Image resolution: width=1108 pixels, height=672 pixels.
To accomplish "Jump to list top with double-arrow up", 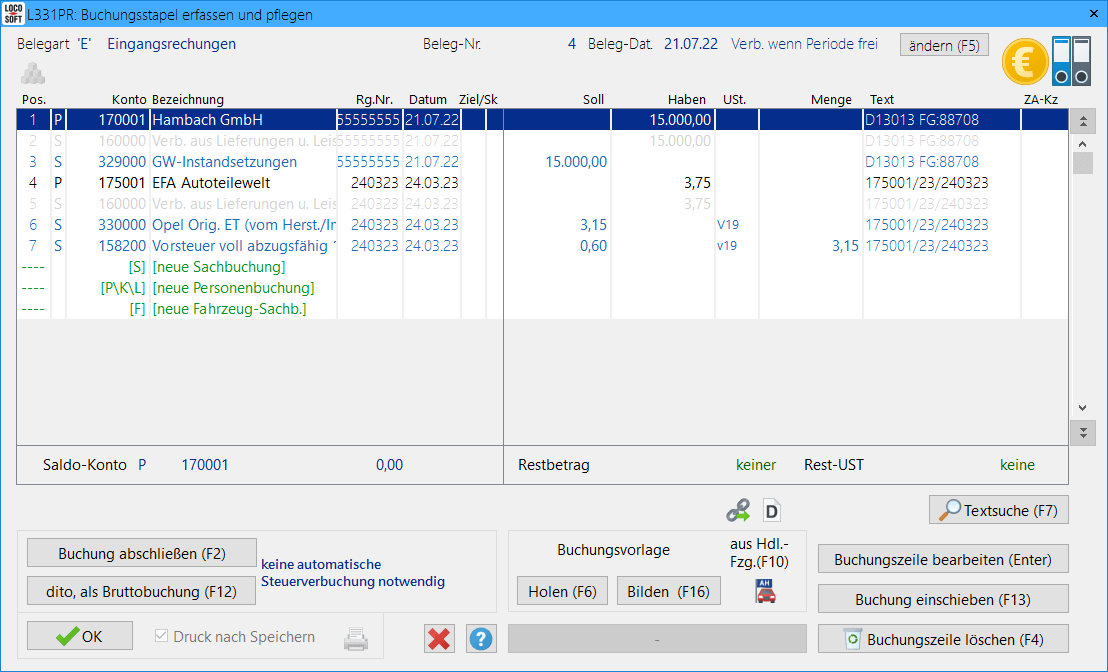I will pos(1082,122).
